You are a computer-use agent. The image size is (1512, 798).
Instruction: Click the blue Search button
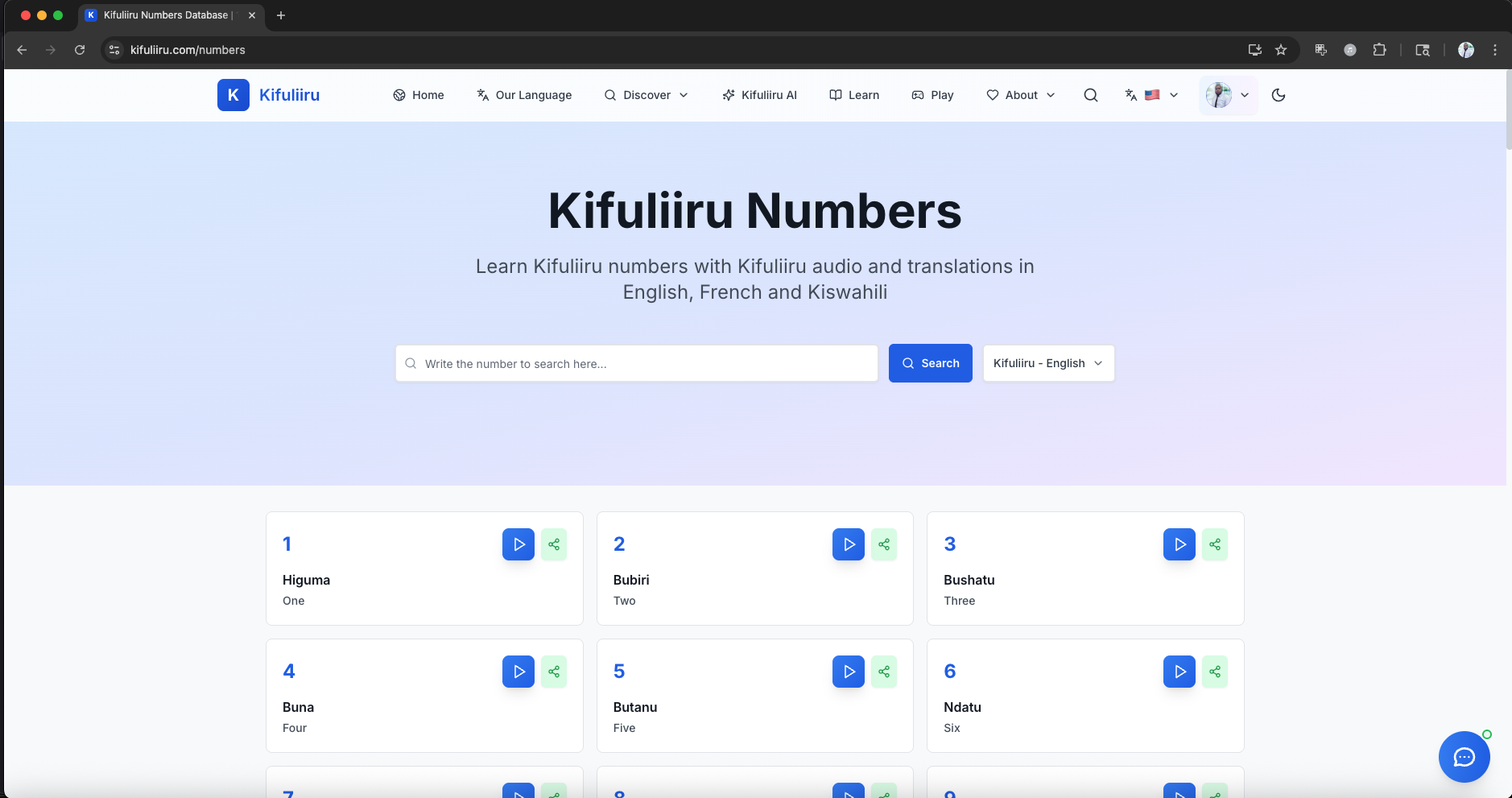[930, 363]
